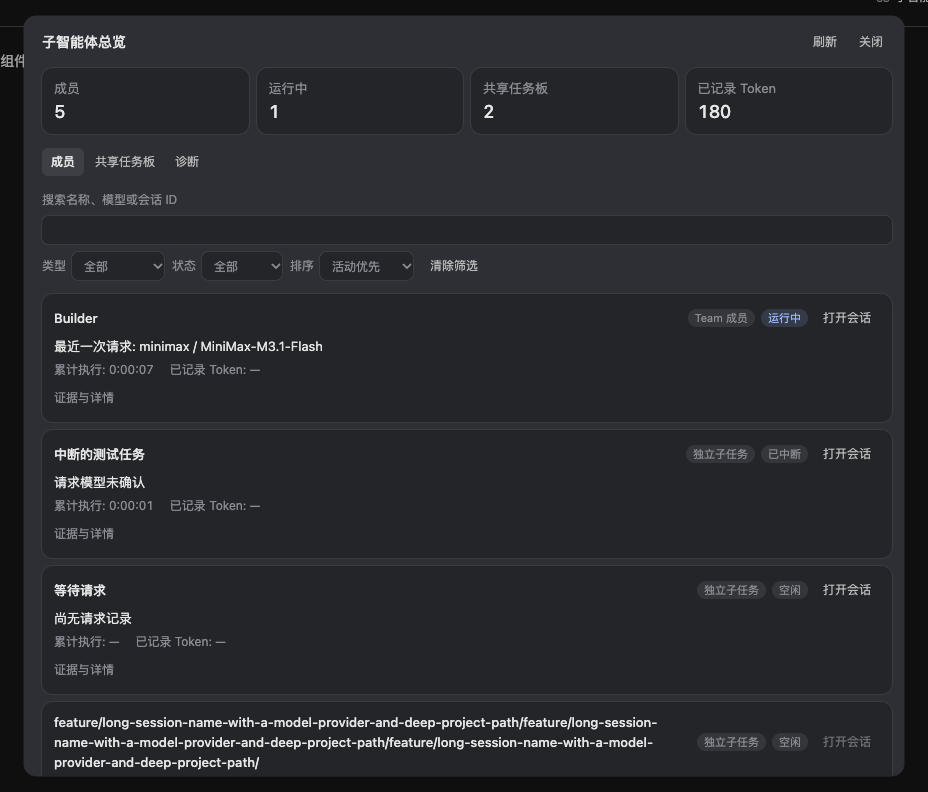Screen dimensions: 928x792
Task: Open the Builder session via 打开会话
Action: 846,318
